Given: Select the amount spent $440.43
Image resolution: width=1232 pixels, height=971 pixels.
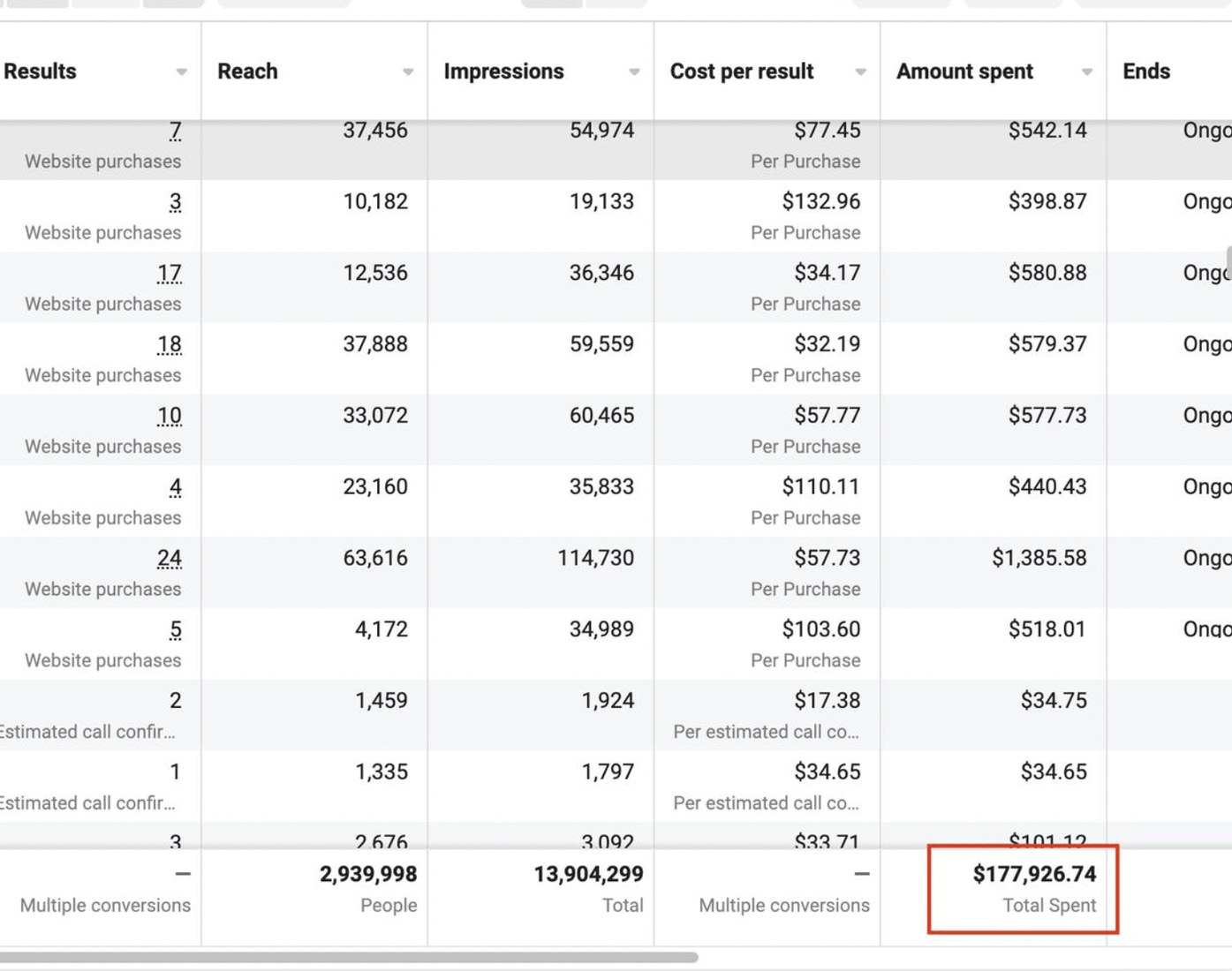Looking at the screenshot, I should click(x=1047, y=487).
